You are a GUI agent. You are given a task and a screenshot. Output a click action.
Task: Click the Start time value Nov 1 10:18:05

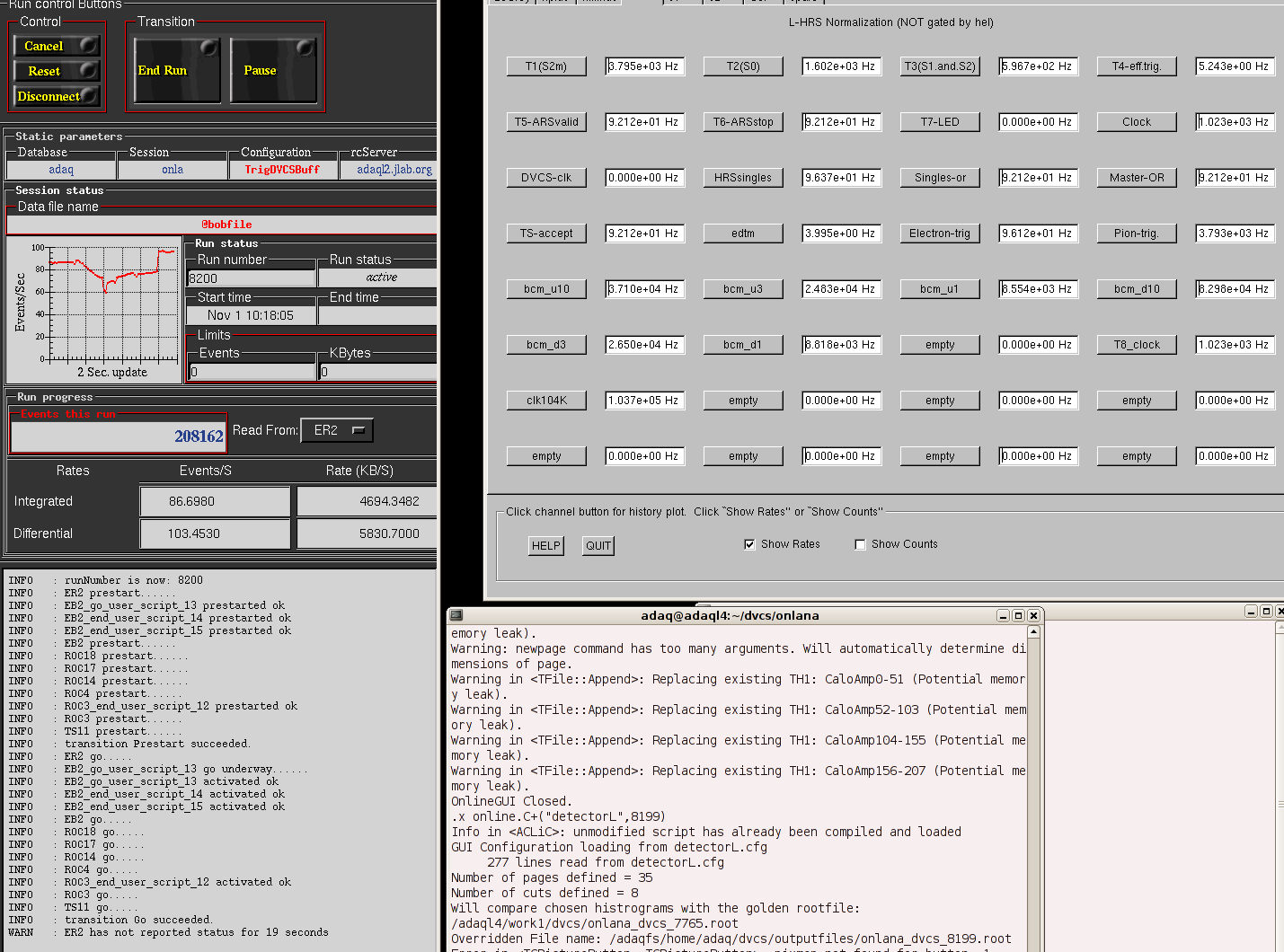coord(251,315)
